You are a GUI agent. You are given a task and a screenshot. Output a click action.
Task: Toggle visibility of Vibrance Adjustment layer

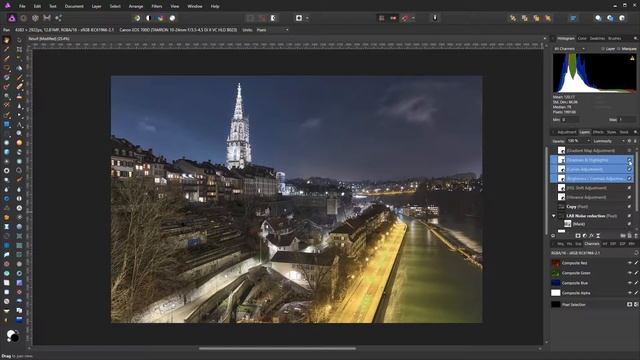(x=629, y=197)
